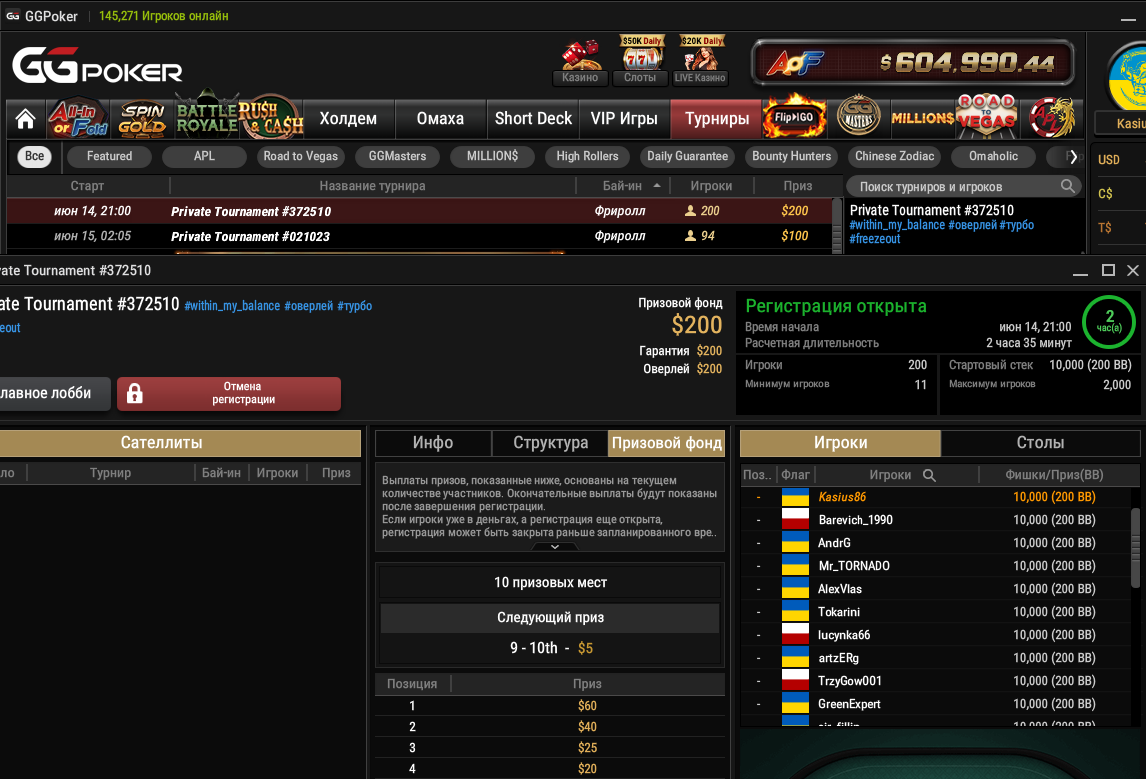The image size is (1146, 779).
Task: Open the Road to Vegas icon
Action: 987,116
